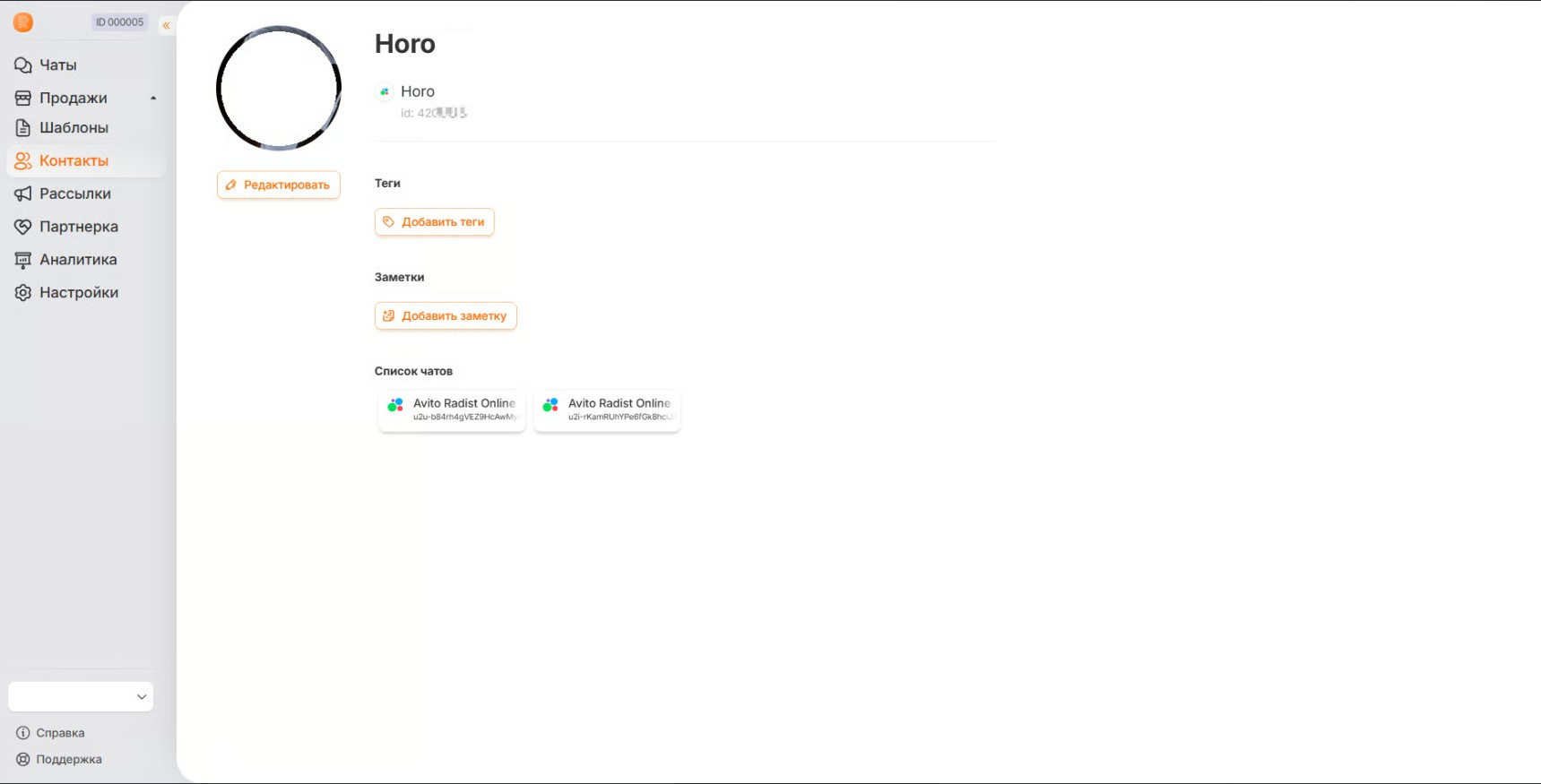Image resolution: width=1541 pixels, height=784 pixels.
Task: Click the Справка info icon
Action: coord(23,733)
